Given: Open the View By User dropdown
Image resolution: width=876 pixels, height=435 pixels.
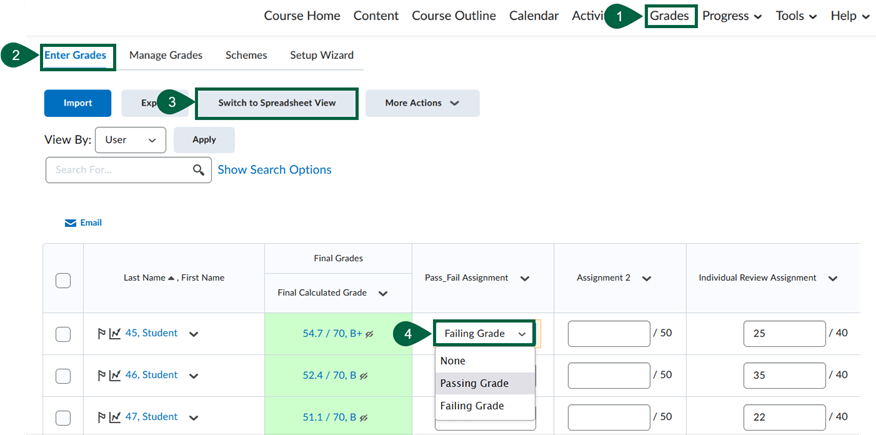Looking at the screenshot, I should coord(130,140).
